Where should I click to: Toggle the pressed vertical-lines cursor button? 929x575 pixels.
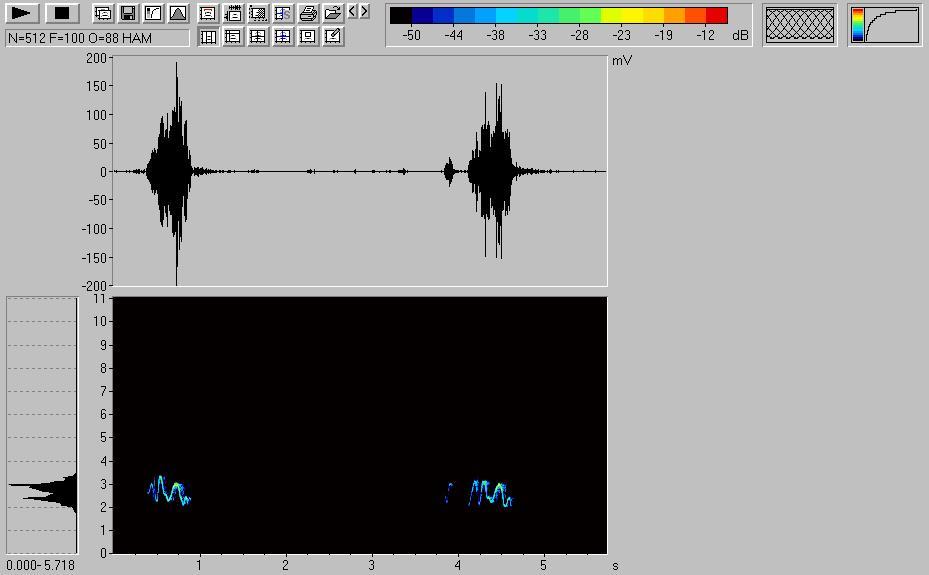click(208, 37)
